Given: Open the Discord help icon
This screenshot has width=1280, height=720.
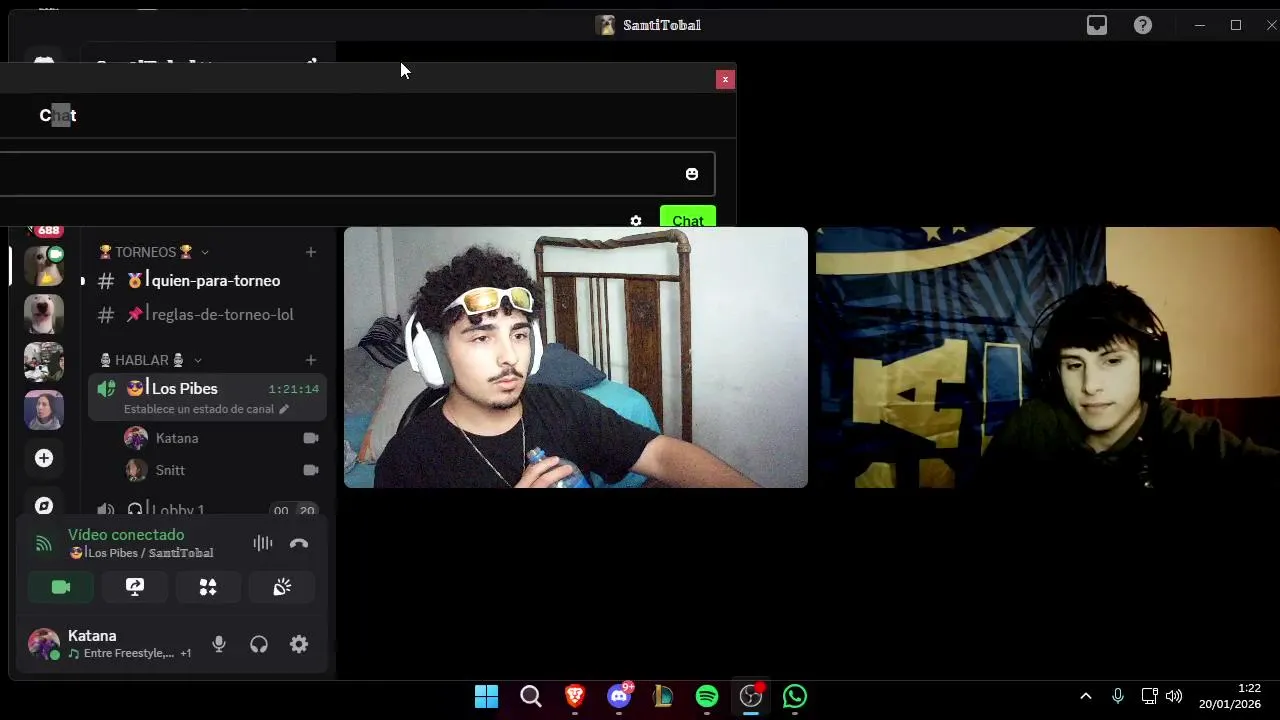Looking at the screenshot, I should pos(1143,26).
